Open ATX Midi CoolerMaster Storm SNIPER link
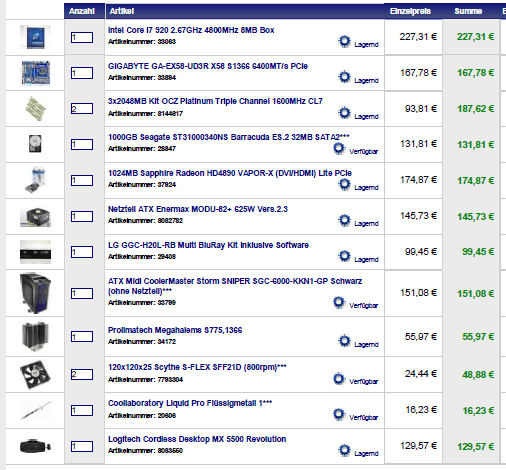This screenshot has width=506, height=470. click(x=235, y=286)
